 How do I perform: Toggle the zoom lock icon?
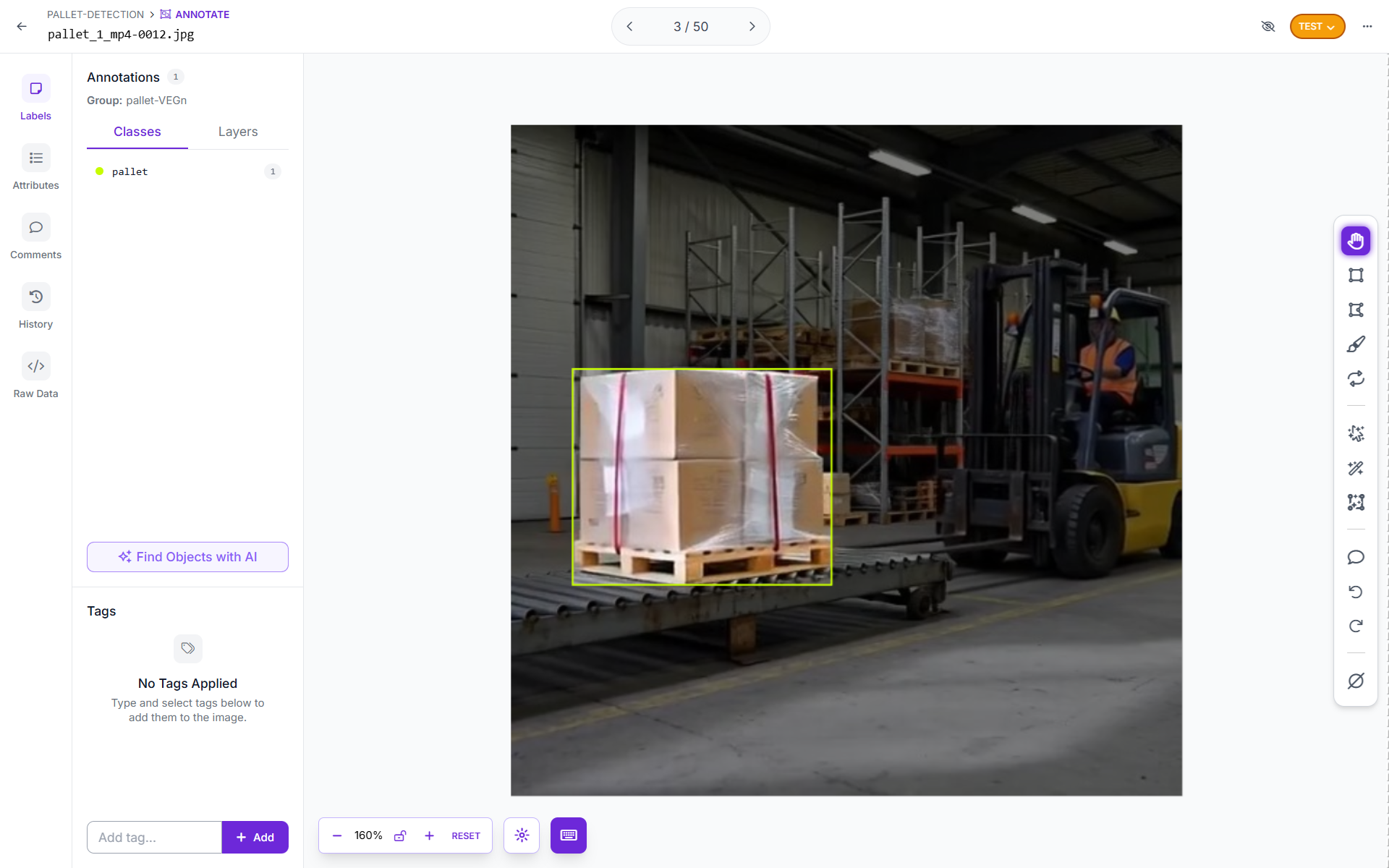400,835
